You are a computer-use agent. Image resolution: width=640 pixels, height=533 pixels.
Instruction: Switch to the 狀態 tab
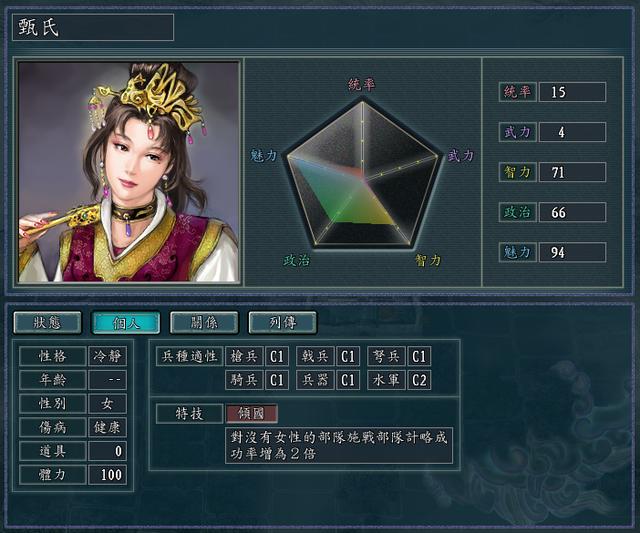pos(48,322)
